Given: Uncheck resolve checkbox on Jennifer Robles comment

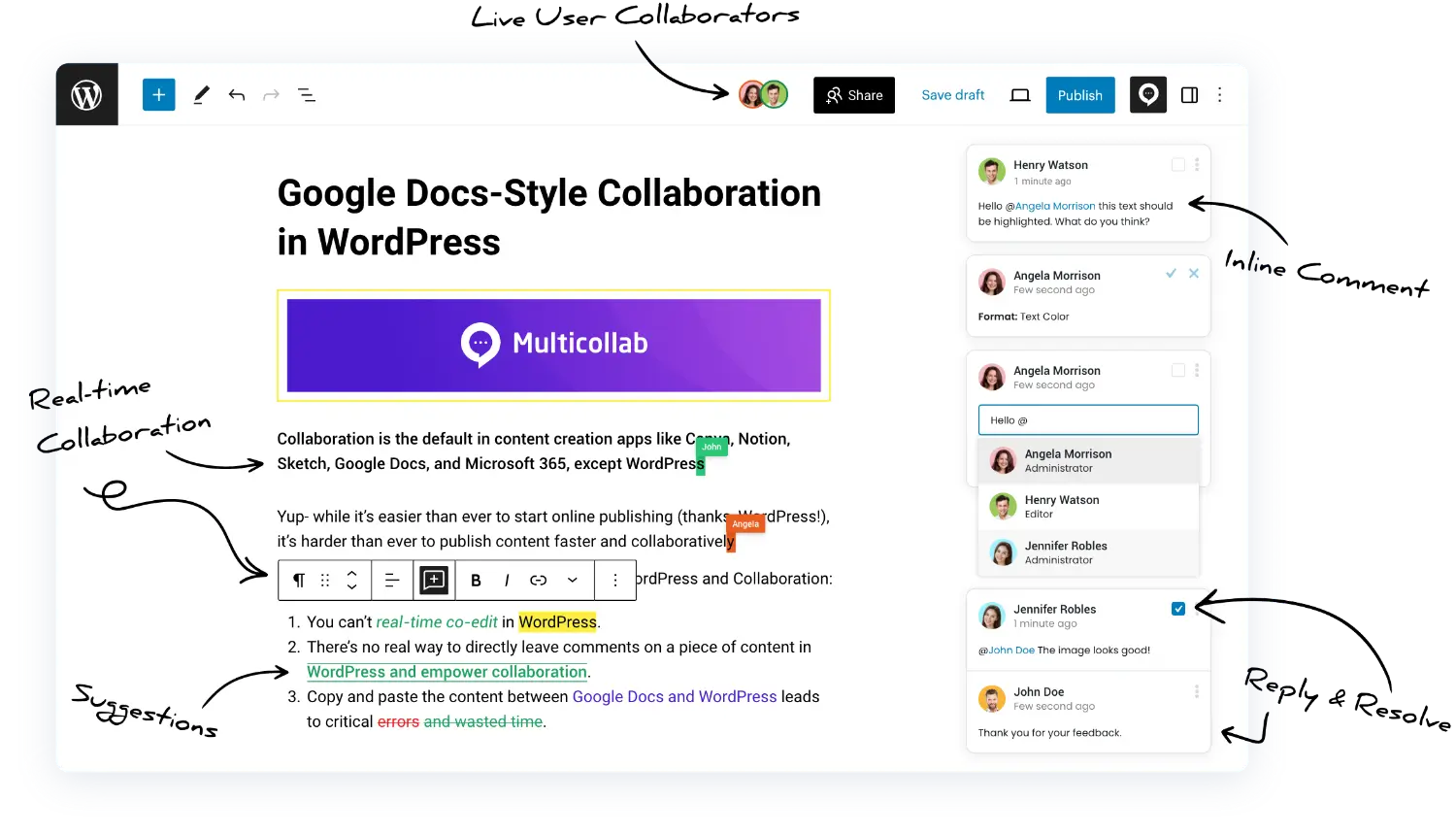Looking at the screenshot, I should tap(1178, 609).
